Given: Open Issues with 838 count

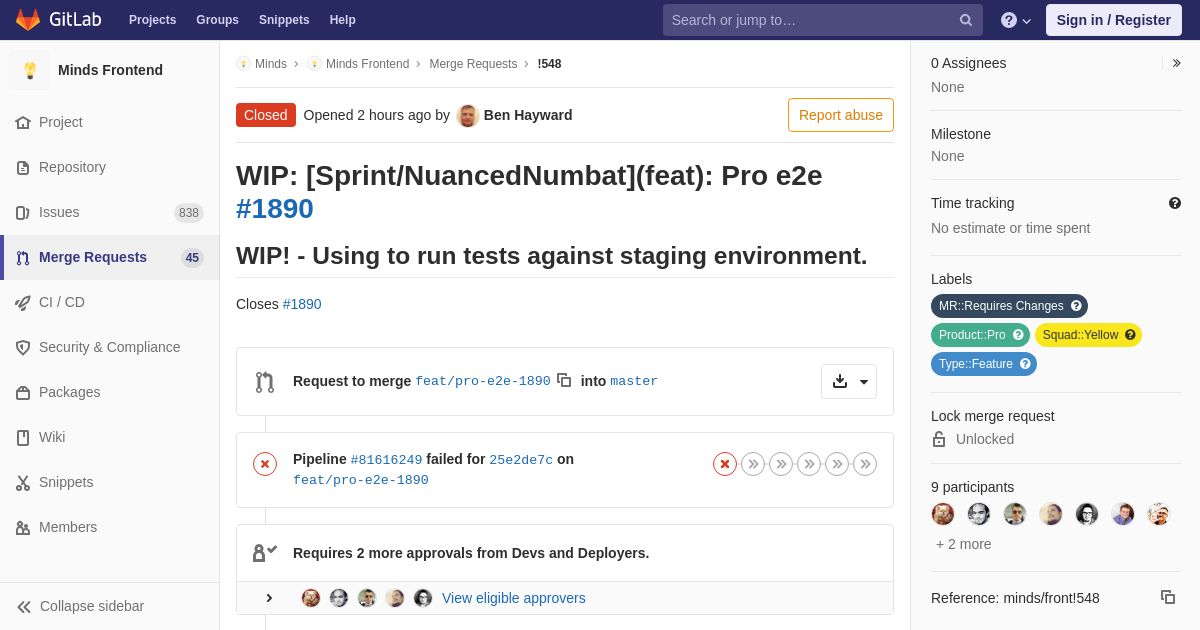Looking at the screenshot, I should click(110, 212).
